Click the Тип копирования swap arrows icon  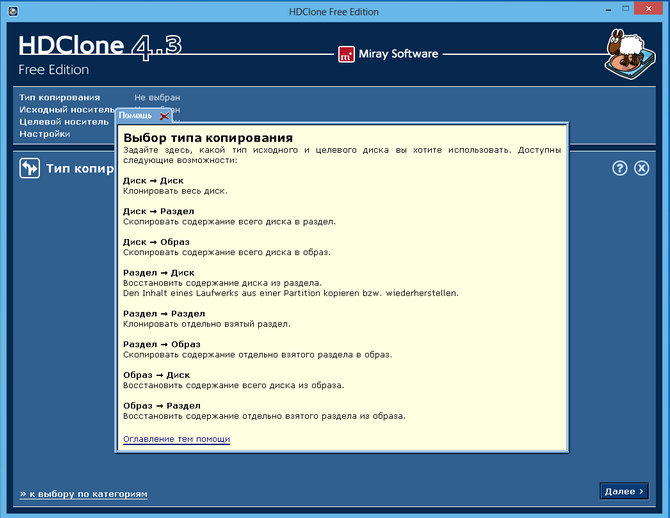tap(29, 168)
